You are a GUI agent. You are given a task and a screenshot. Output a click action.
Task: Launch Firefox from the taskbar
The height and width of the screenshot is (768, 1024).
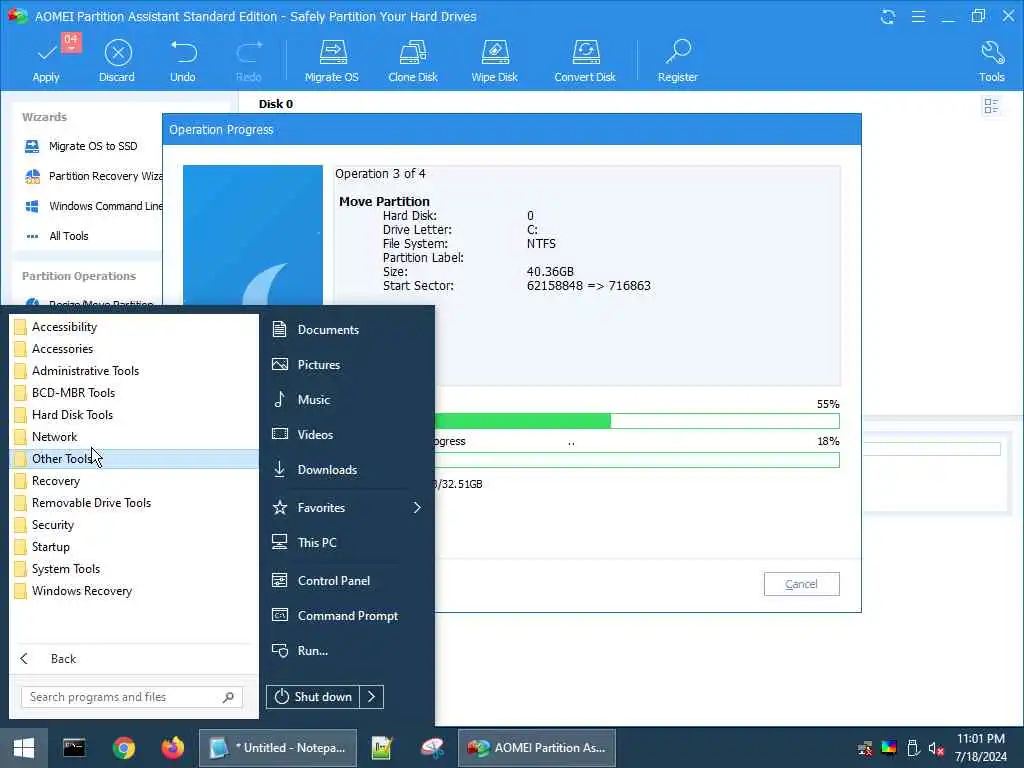(172, 748)
